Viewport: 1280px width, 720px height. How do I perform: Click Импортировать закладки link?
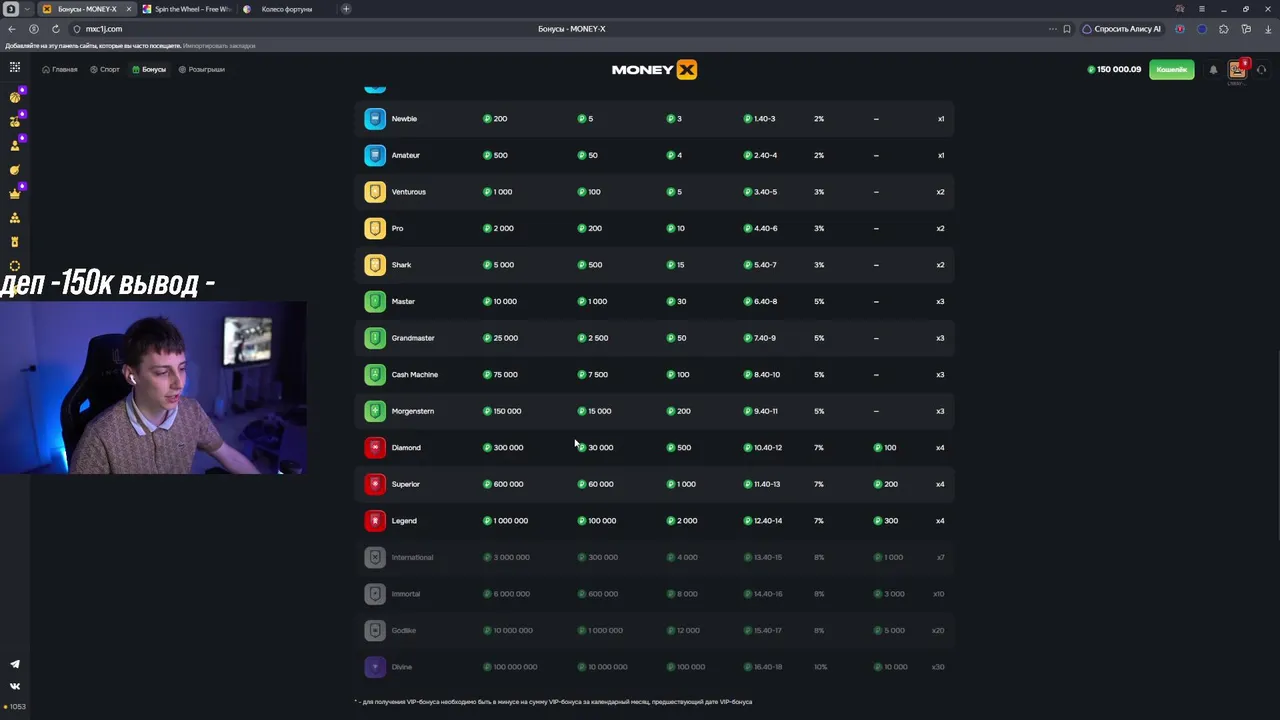click(219, 46)
